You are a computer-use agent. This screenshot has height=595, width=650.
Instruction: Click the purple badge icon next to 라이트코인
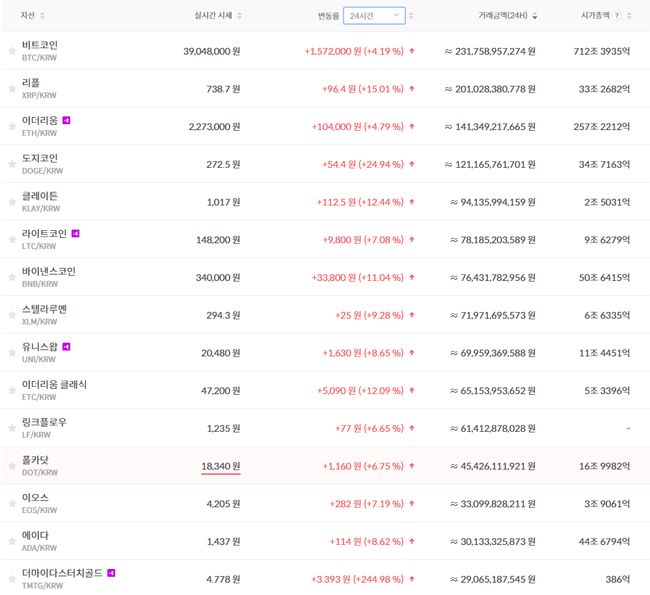(75, 233)
